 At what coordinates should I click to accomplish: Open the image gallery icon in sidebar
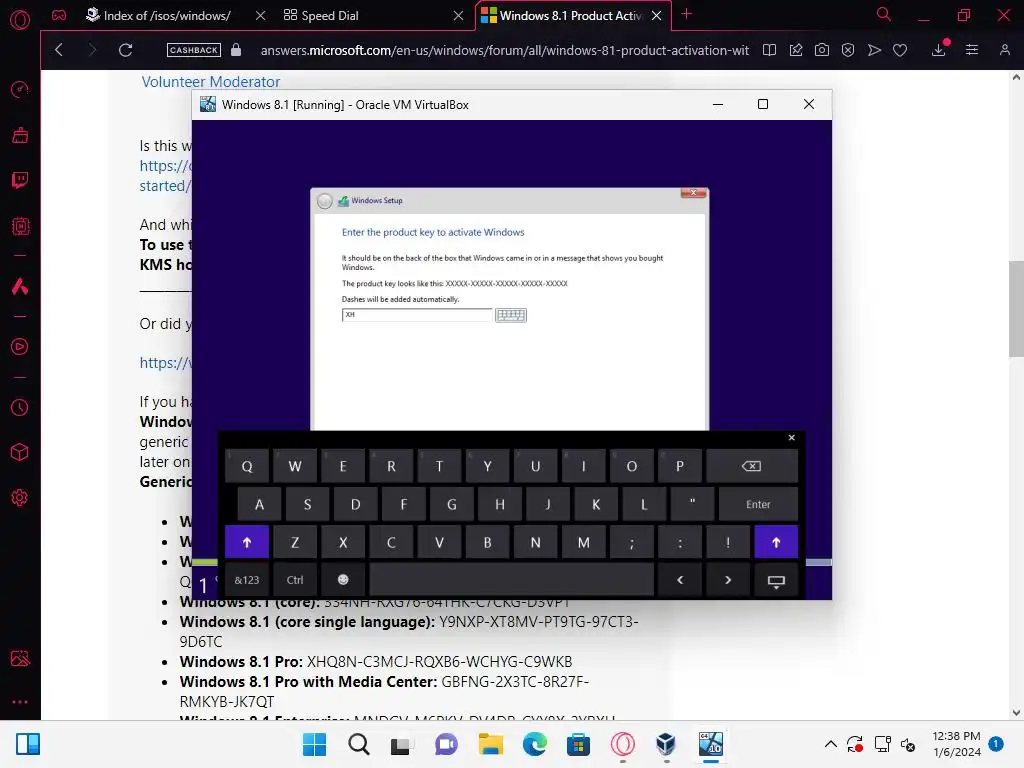(x=20, y=658)
